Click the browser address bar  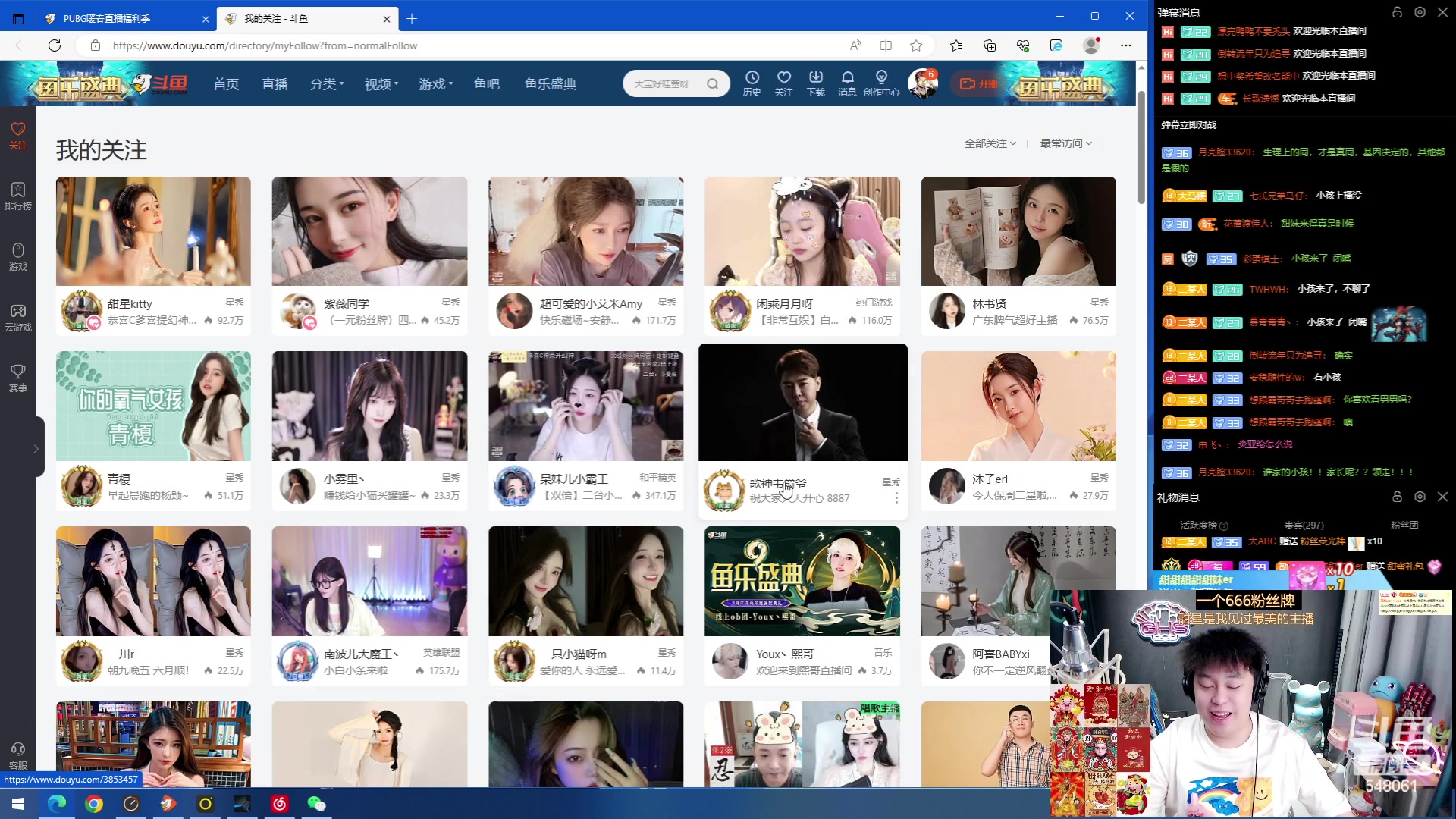click(x=470, y=45)
